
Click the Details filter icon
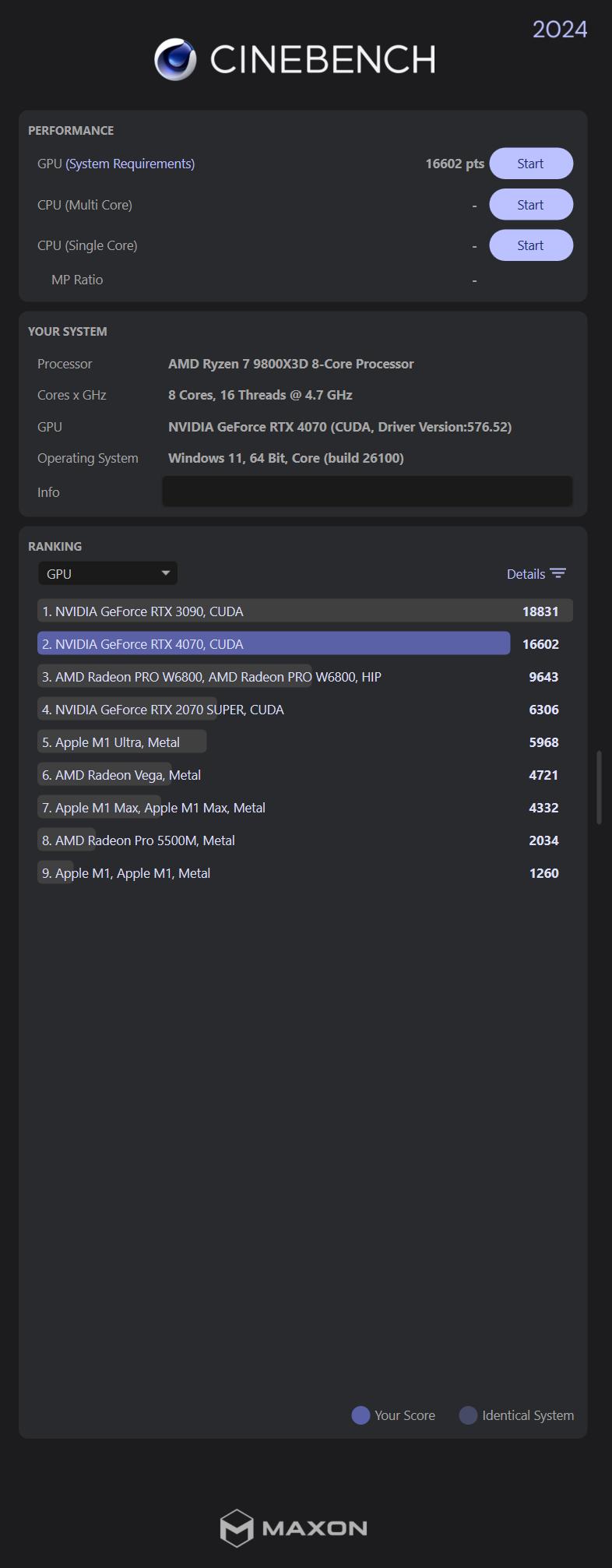coord(559,573)
